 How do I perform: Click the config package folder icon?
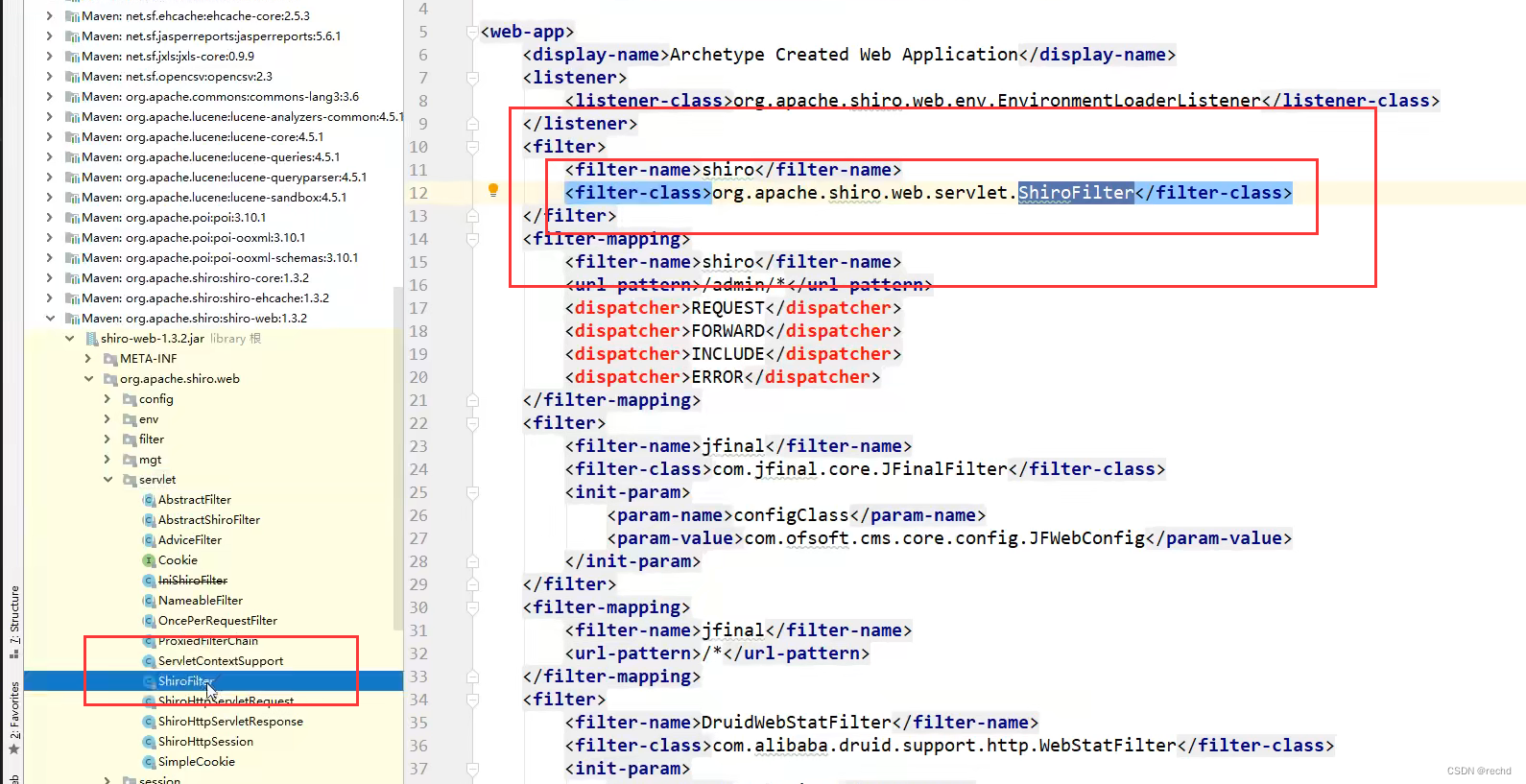click(130, 399)
